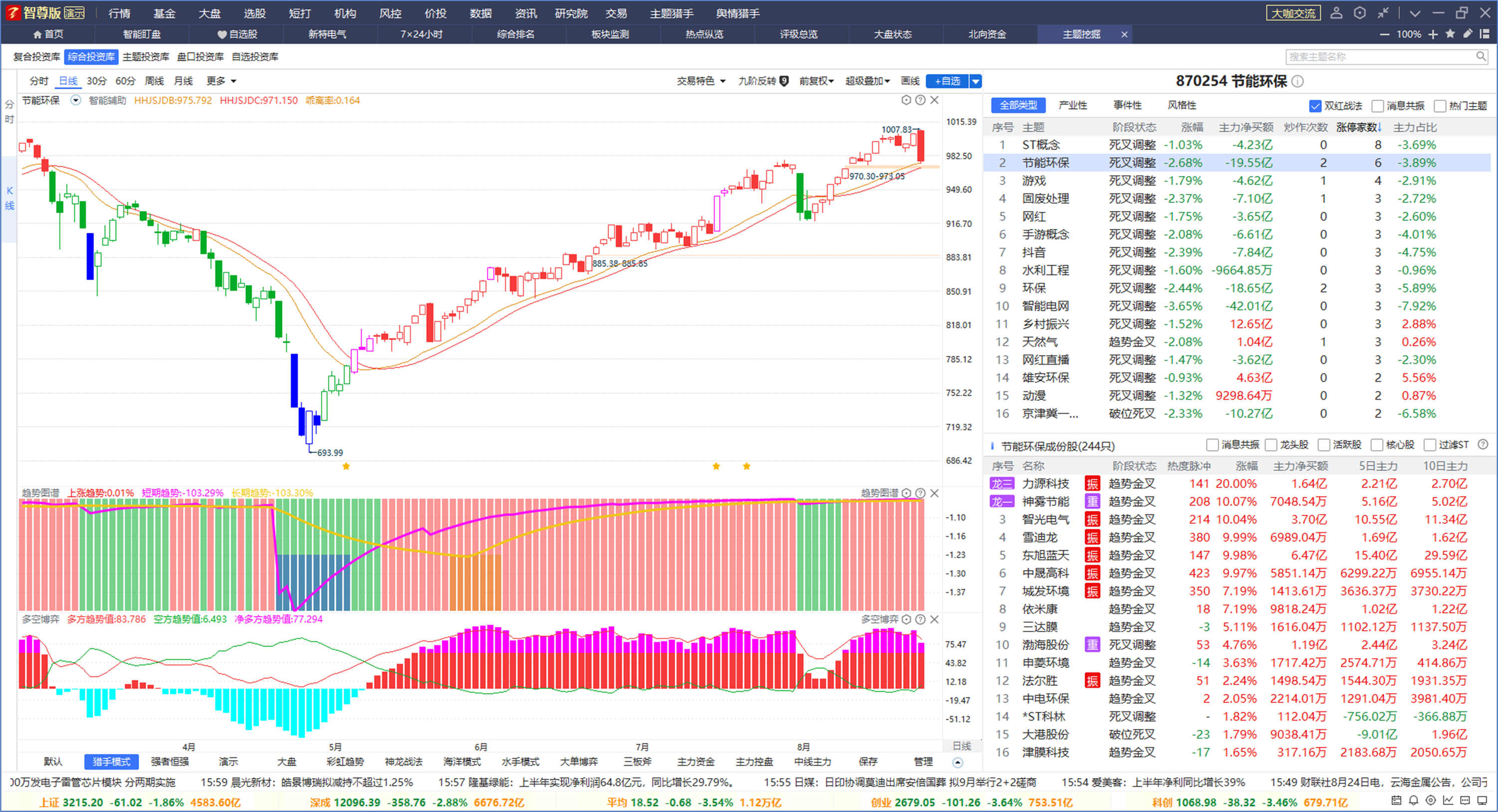Open K-line chart settings hexagon icon

coord(906,100)
